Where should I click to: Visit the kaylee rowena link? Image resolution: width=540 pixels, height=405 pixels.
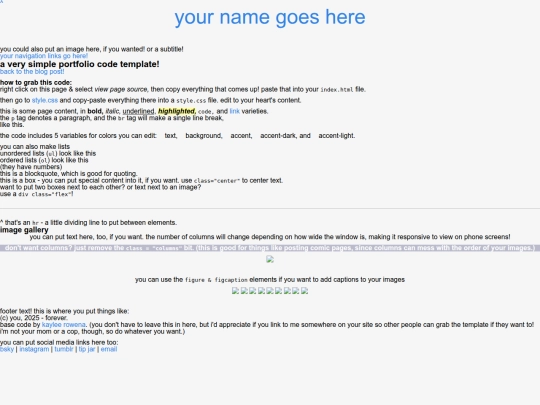click(63, 325)
